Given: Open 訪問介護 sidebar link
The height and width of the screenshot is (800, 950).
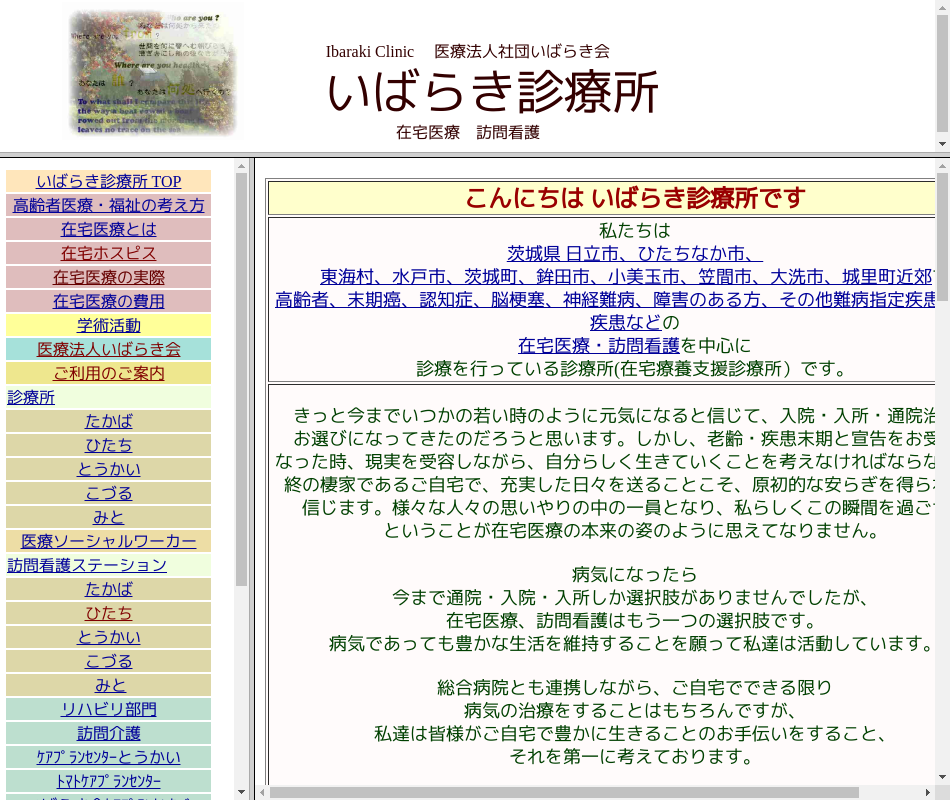Looking at the screenshot, I should 108,733.
